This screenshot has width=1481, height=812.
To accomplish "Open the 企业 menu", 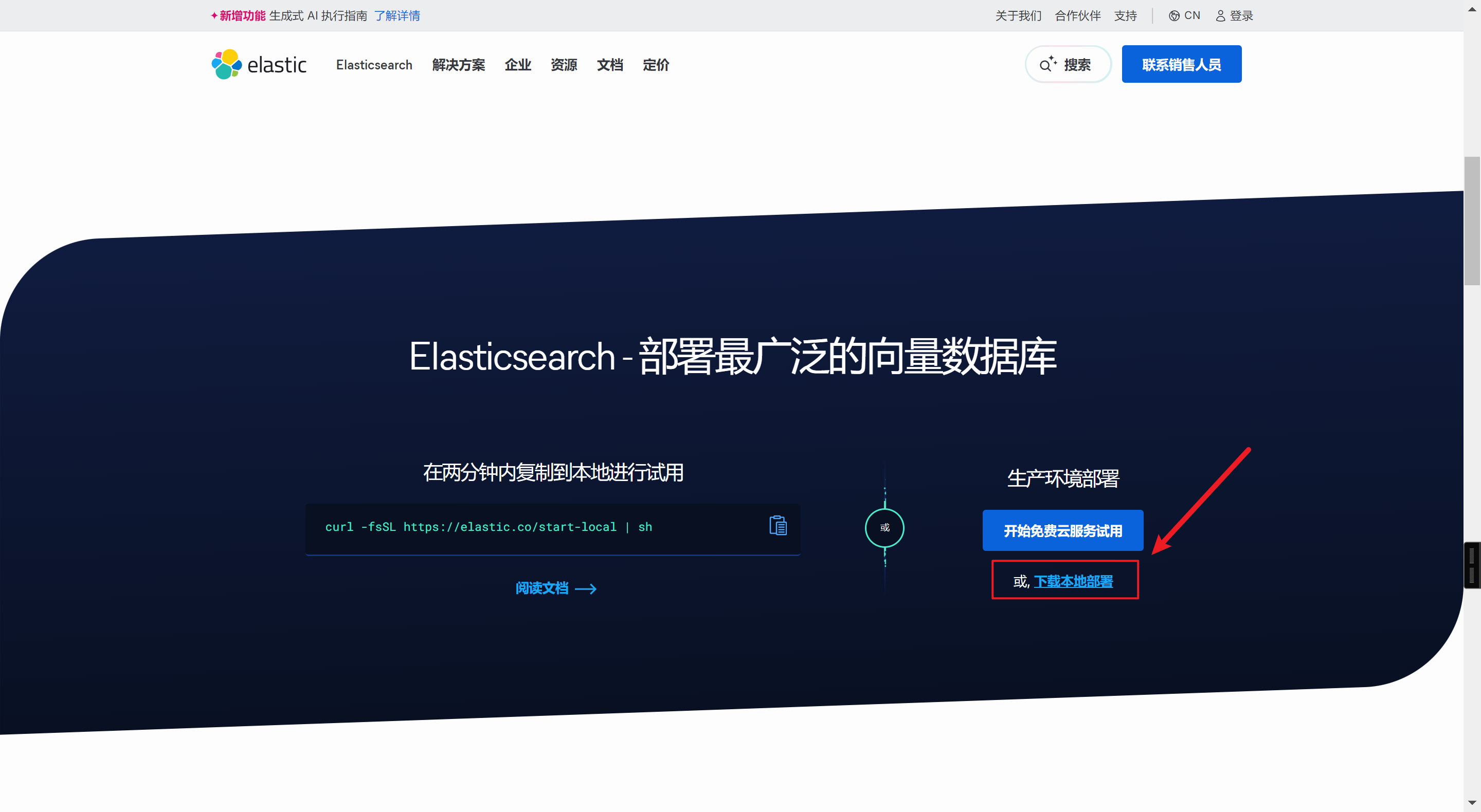I will pyautogui.click(x=517, y=65).
